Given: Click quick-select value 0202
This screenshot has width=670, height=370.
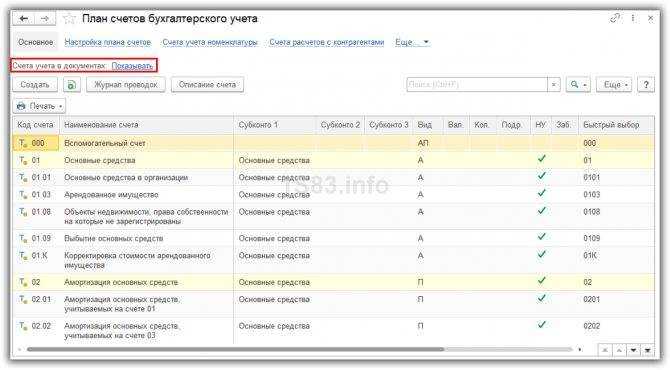Looking at the screenshot, I should click(592, 326).
